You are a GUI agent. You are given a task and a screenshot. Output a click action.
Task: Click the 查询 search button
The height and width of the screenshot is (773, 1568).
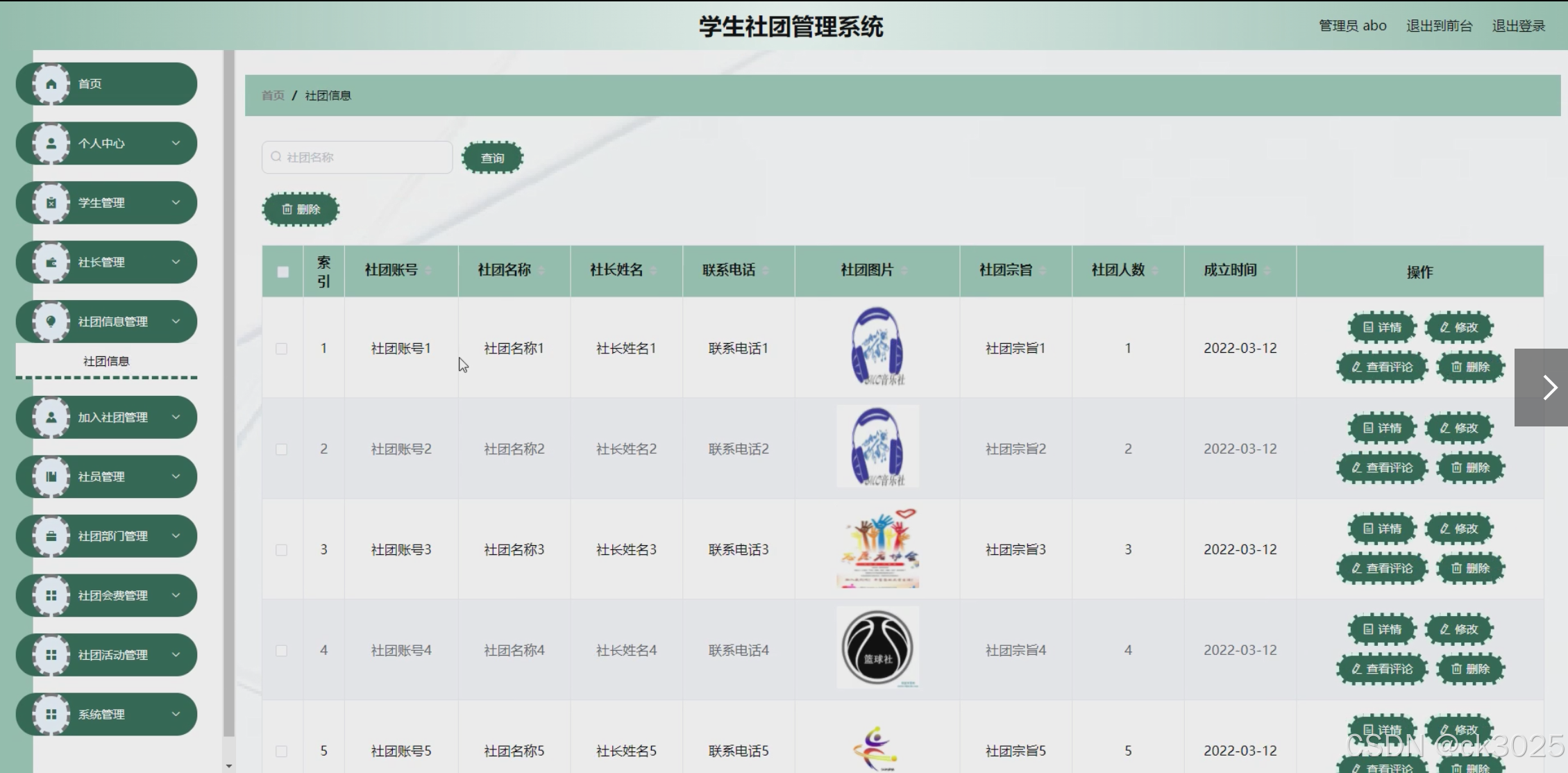click(x=492, y=158)
